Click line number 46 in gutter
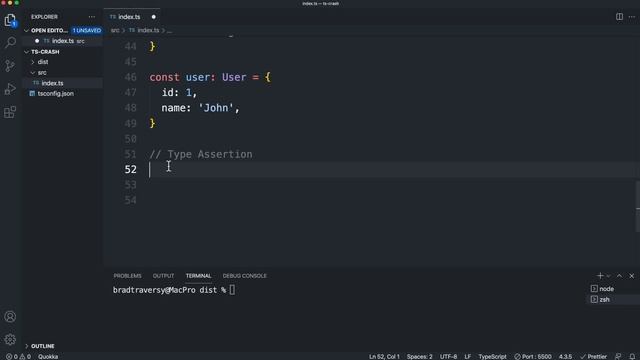 click(x=131, y=77)
